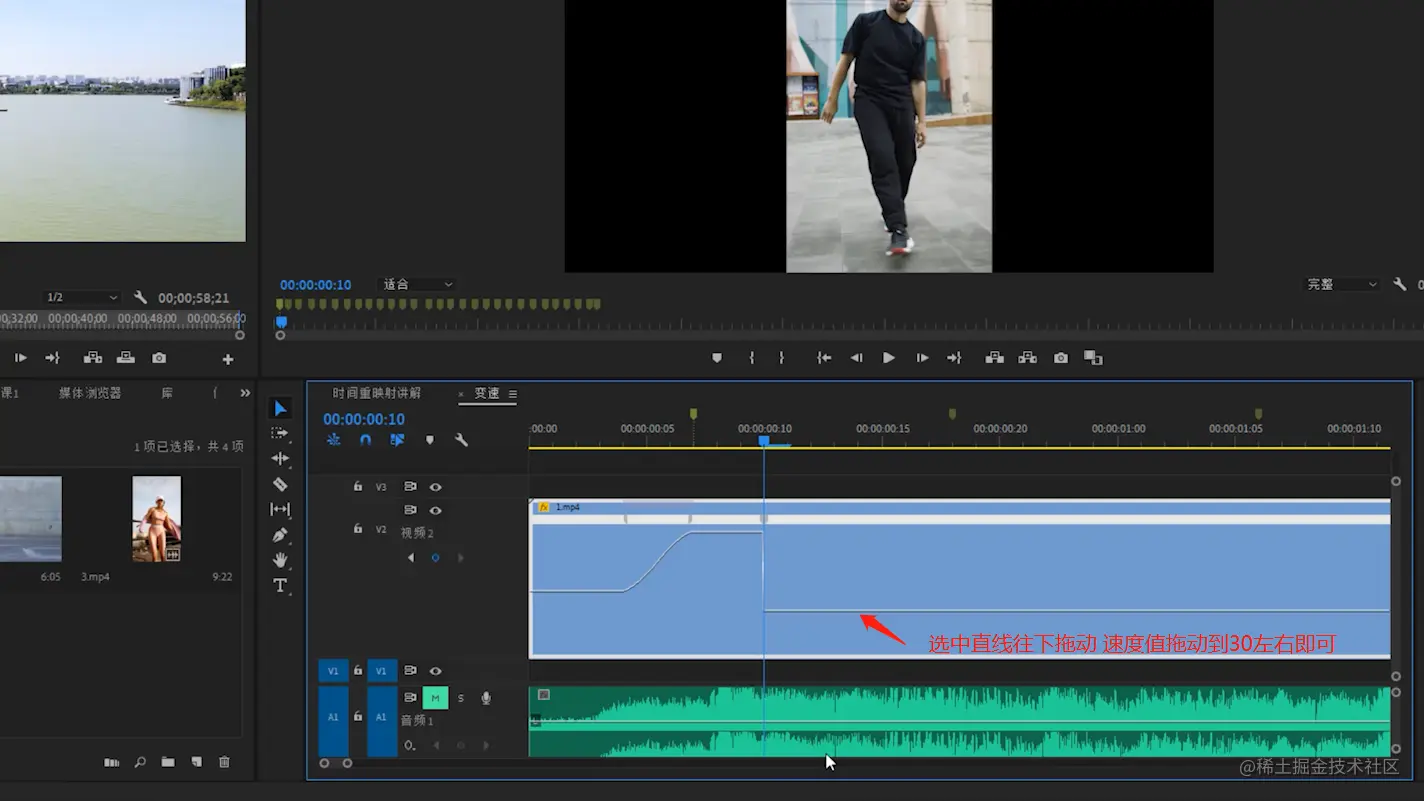Open source monitor resolution dropdown 1/2
The height and width of the screenshot is (801, 1424).
(82, 298)
